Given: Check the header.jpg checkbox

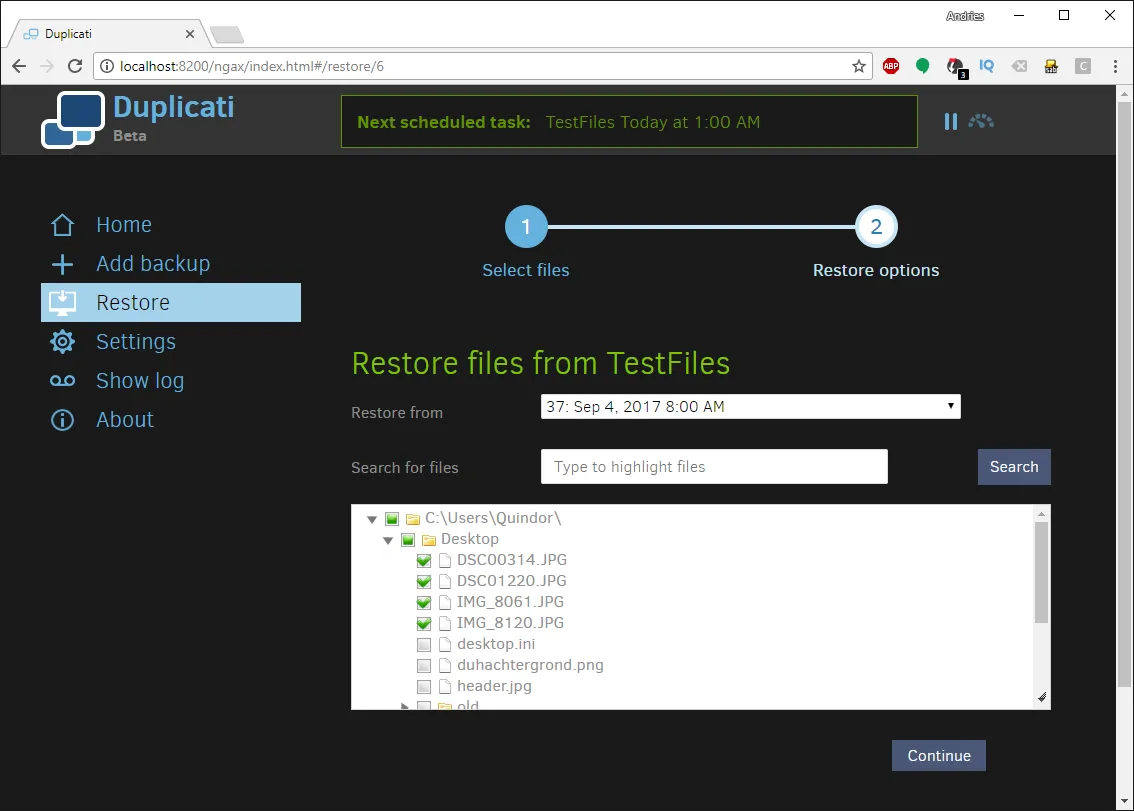Looking at the screenshot, I should click(x=424, y=687).
